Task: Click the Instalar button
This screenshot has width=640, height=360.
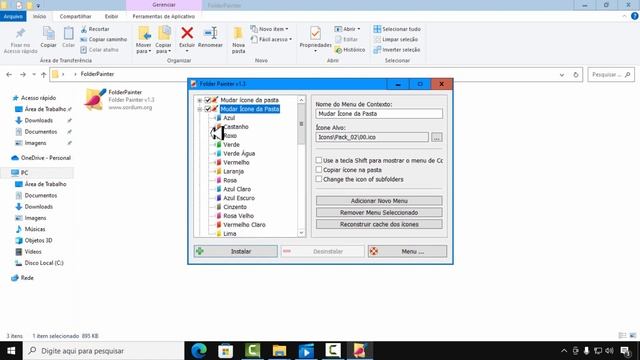Action: 236,251
